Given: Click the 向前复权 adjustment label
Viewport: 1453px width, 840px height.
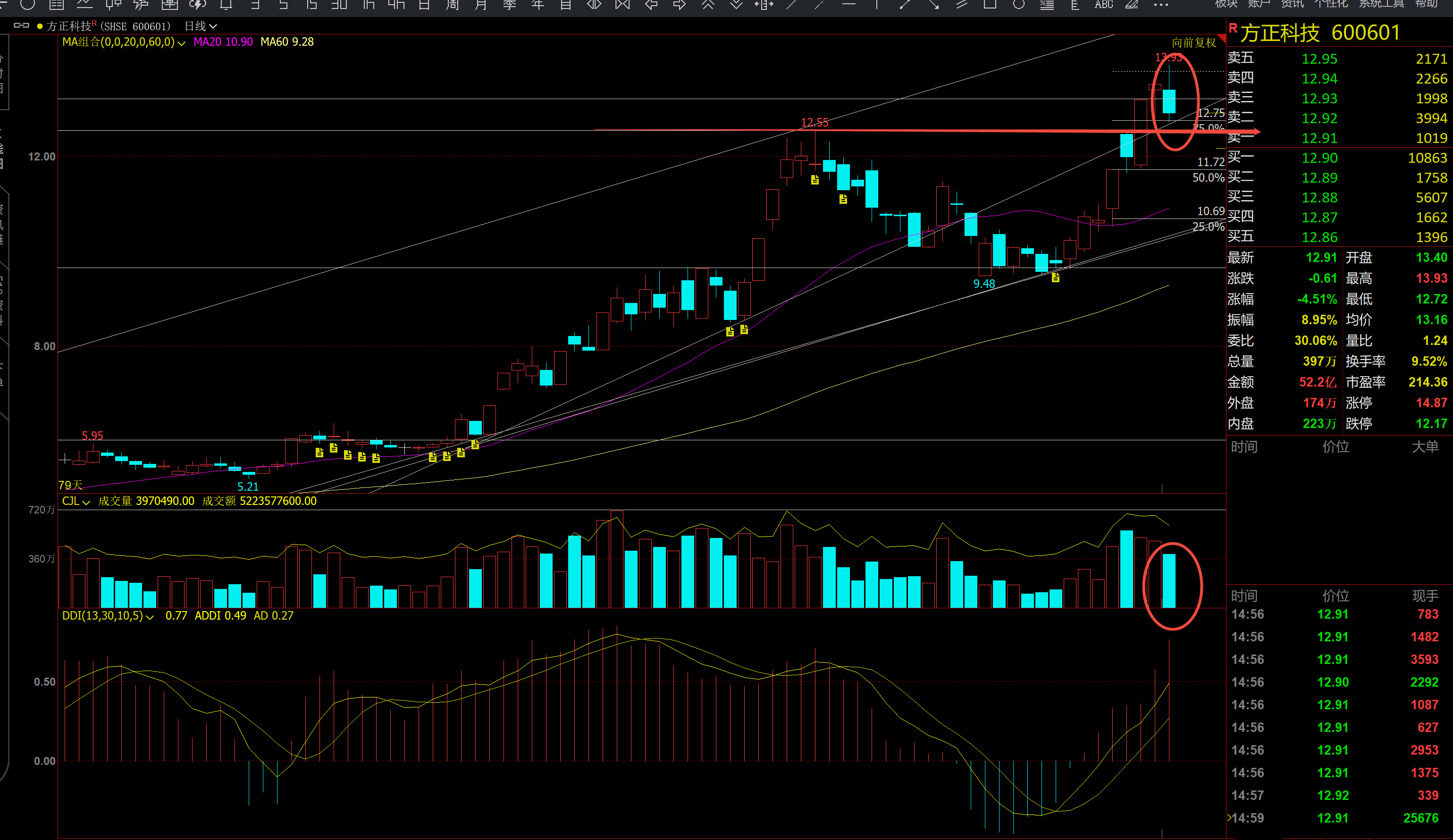Looking at the screenshot, I should 1193,42.
